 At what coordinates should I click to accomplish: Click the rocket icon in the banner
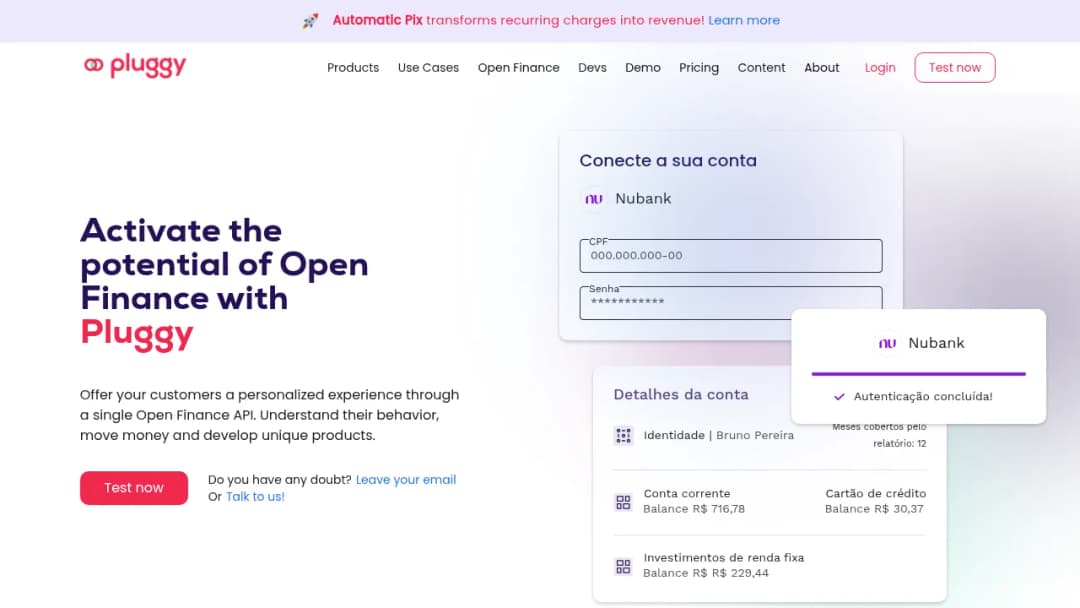311,21
